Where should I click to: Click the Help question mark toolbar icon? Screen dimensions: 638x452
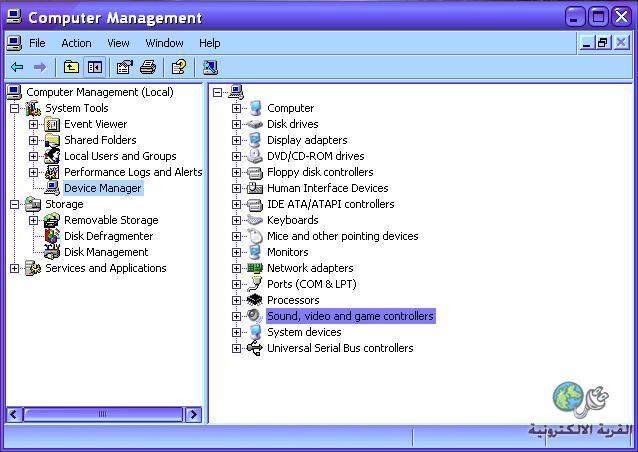point(179,67)
